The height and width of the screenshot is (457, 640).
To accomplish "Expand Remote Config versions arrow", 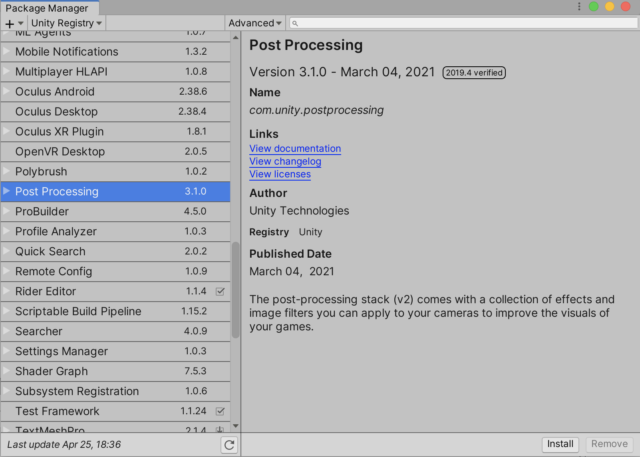I will pos(6,271).
